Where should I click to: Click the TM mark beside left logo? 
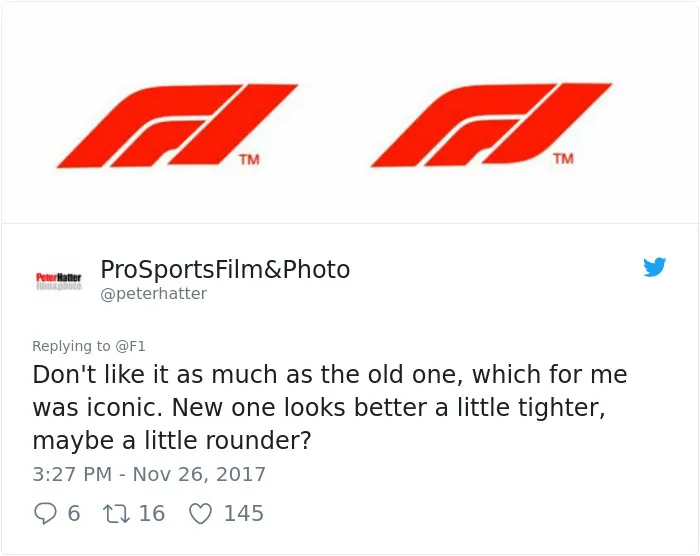point(249,159)
